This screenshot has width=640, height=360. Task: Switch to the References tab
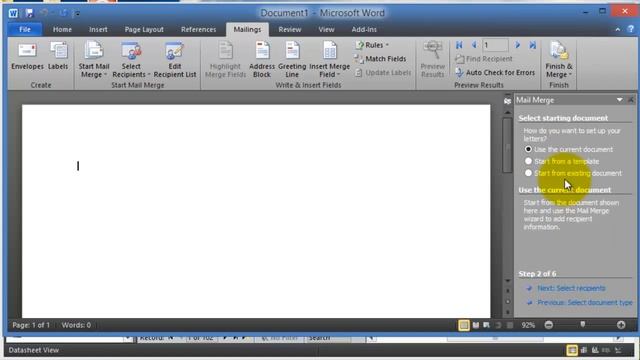[198, 29]
